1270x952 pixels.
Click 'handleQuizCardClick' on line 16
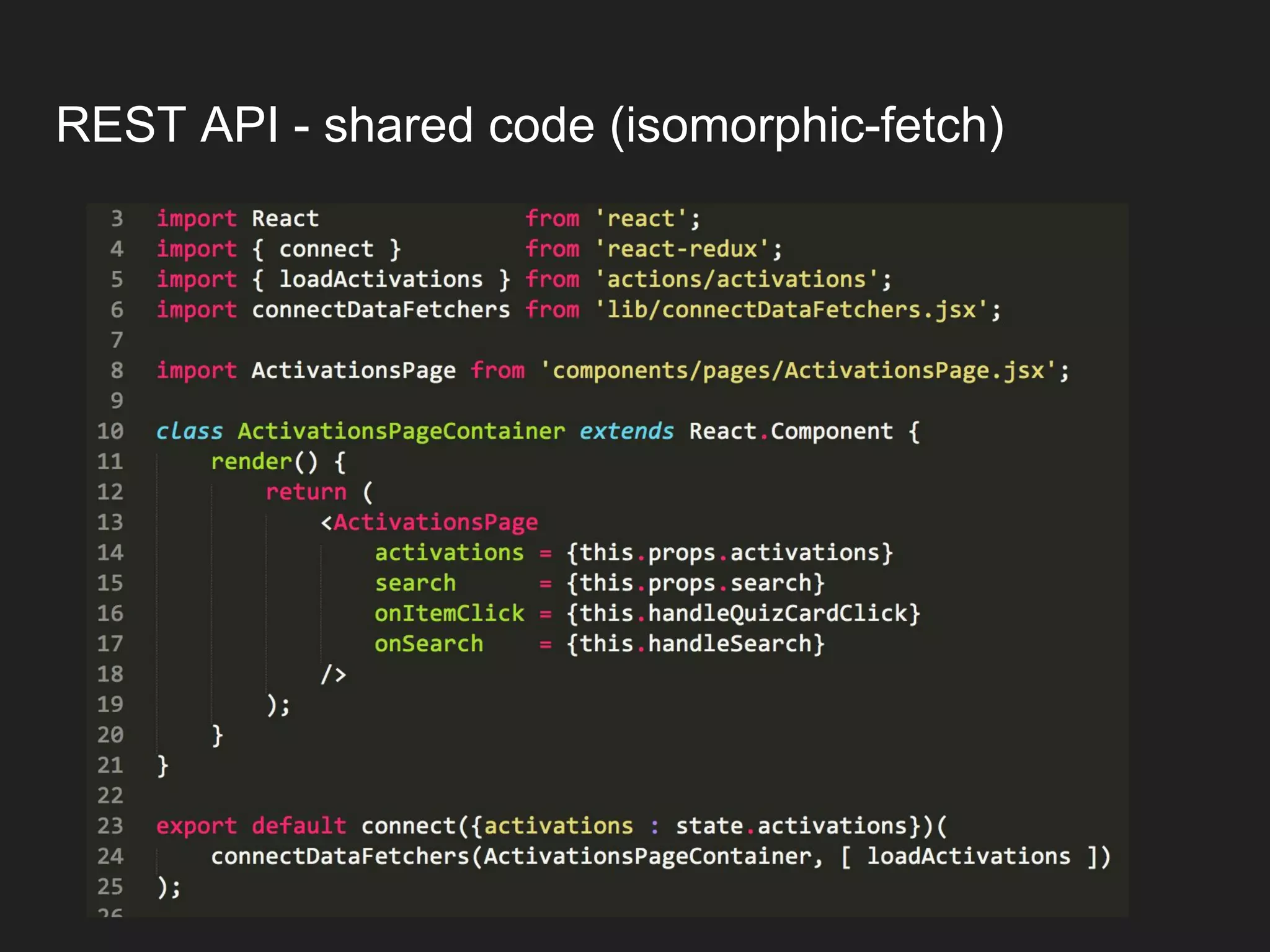coord(777,614)
